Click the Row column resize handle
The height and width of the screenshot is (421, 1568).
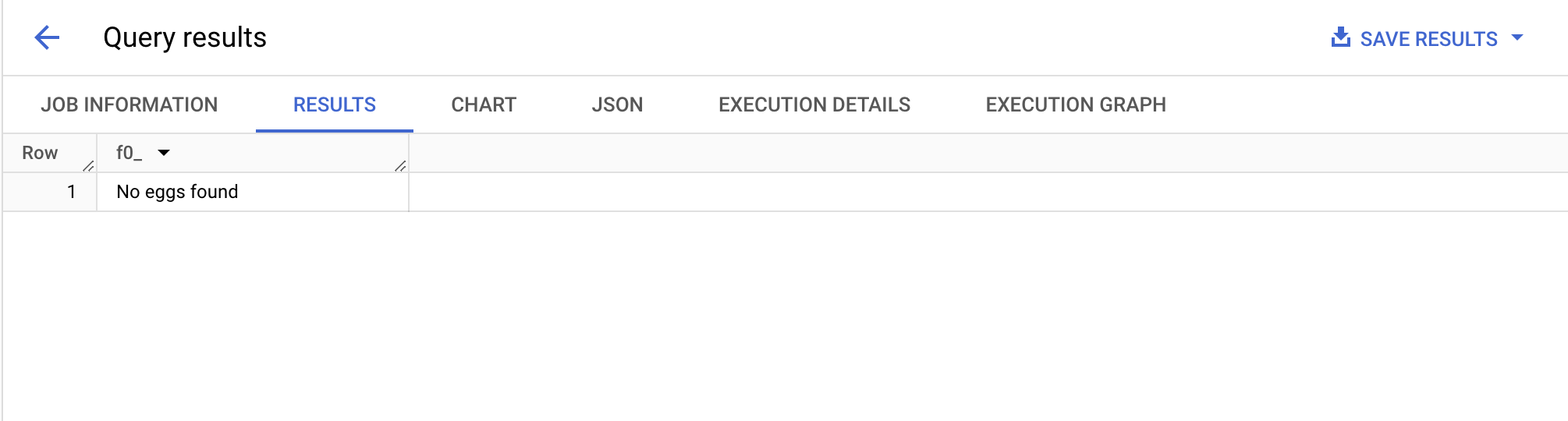[88, 165]
